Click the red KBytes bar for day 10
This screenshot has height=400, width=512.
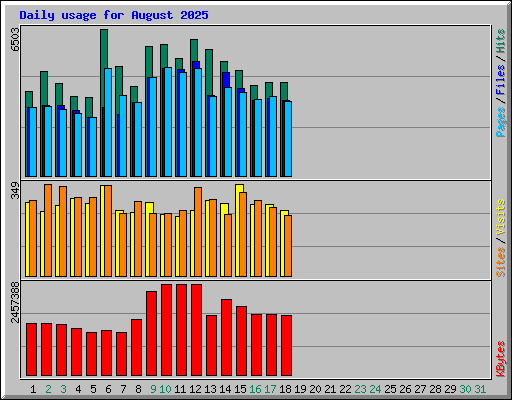point(166,330)
